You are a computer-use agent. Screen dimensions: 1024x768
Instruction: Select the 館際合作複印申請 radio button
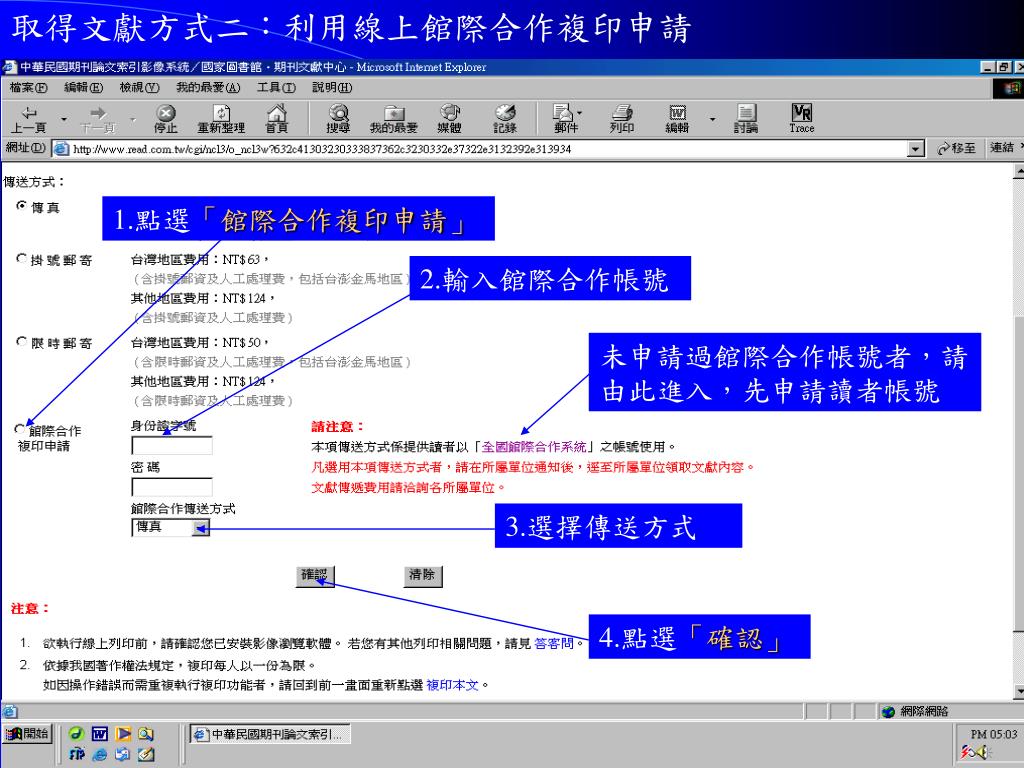point(20,429)
